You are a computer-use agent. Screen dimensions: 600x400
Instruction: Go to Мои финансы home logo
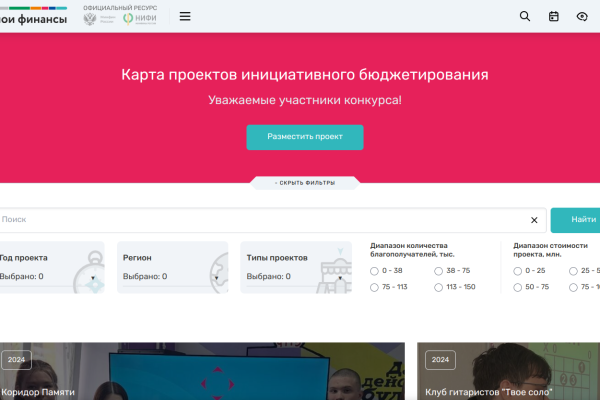[x=35, y=17]
